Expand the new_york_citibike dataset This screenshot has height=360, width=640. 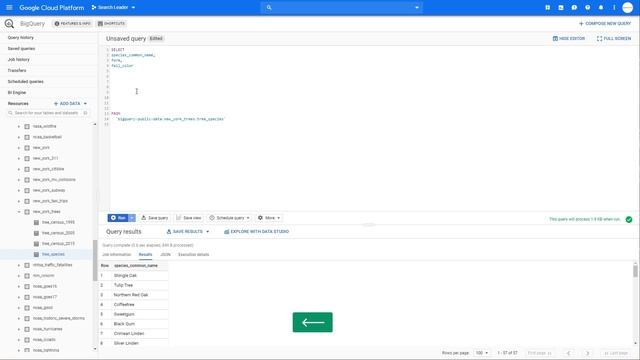click(19, 169)
